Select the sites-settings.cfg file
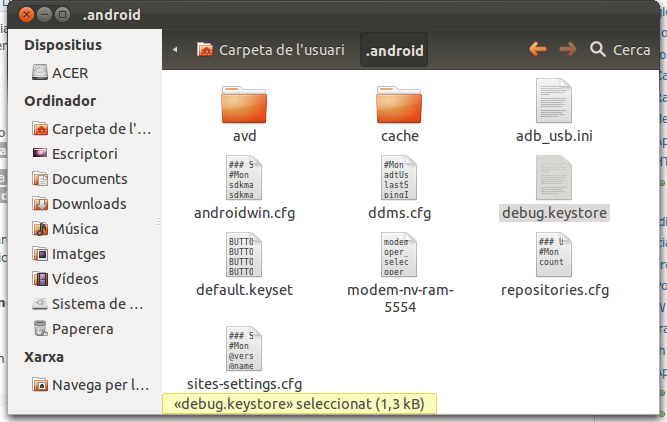Viewport: 667px width, 422px height. tap(244, 350)
